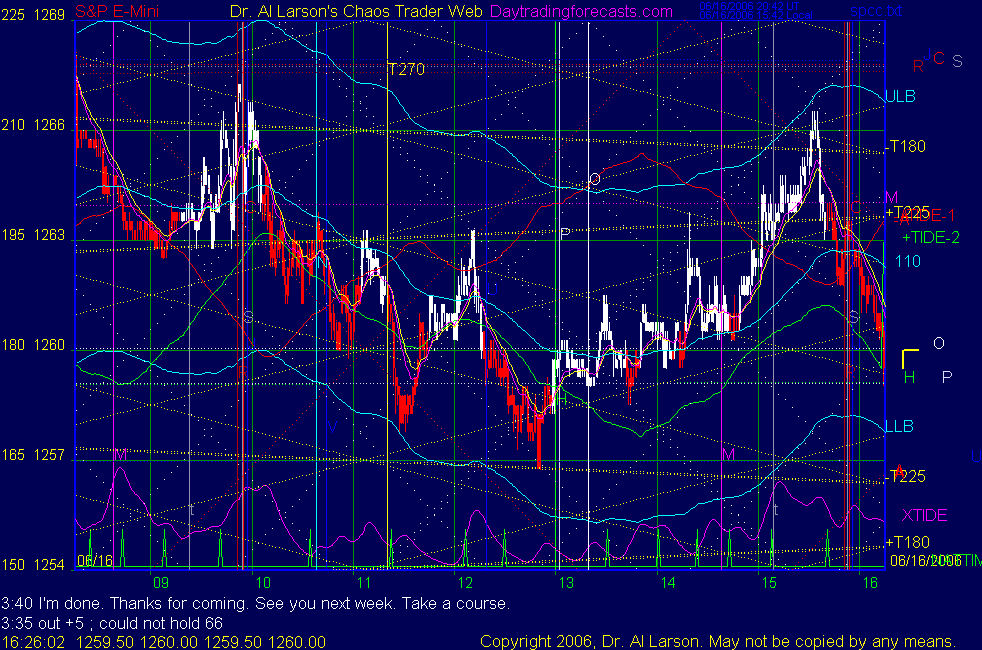Select the "150 1254" price axis label
Viewport: 982px width, 650px height.
coord(33,565)
